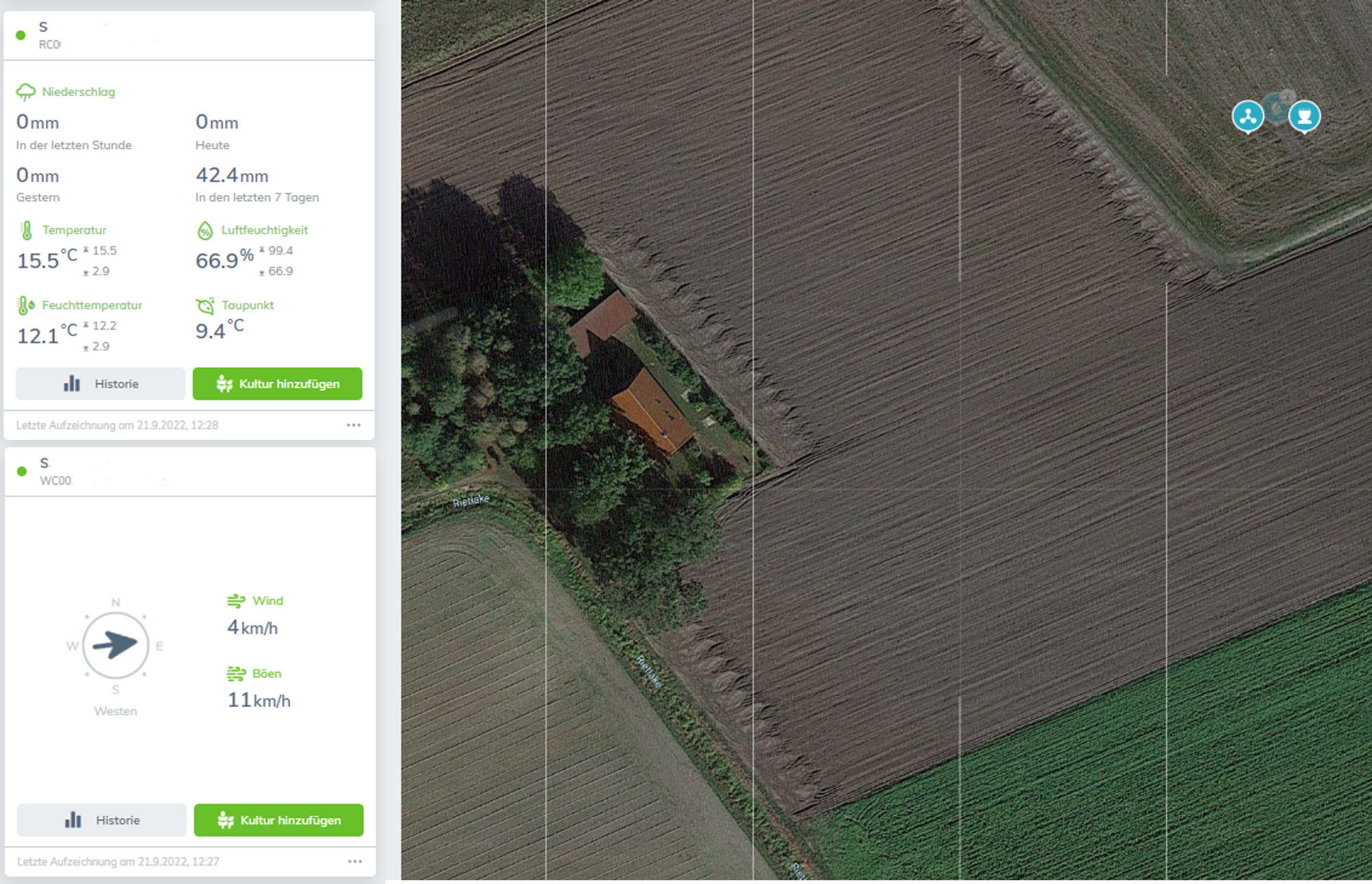Click the Niederschlag cloud icon

tap(26, 92)
